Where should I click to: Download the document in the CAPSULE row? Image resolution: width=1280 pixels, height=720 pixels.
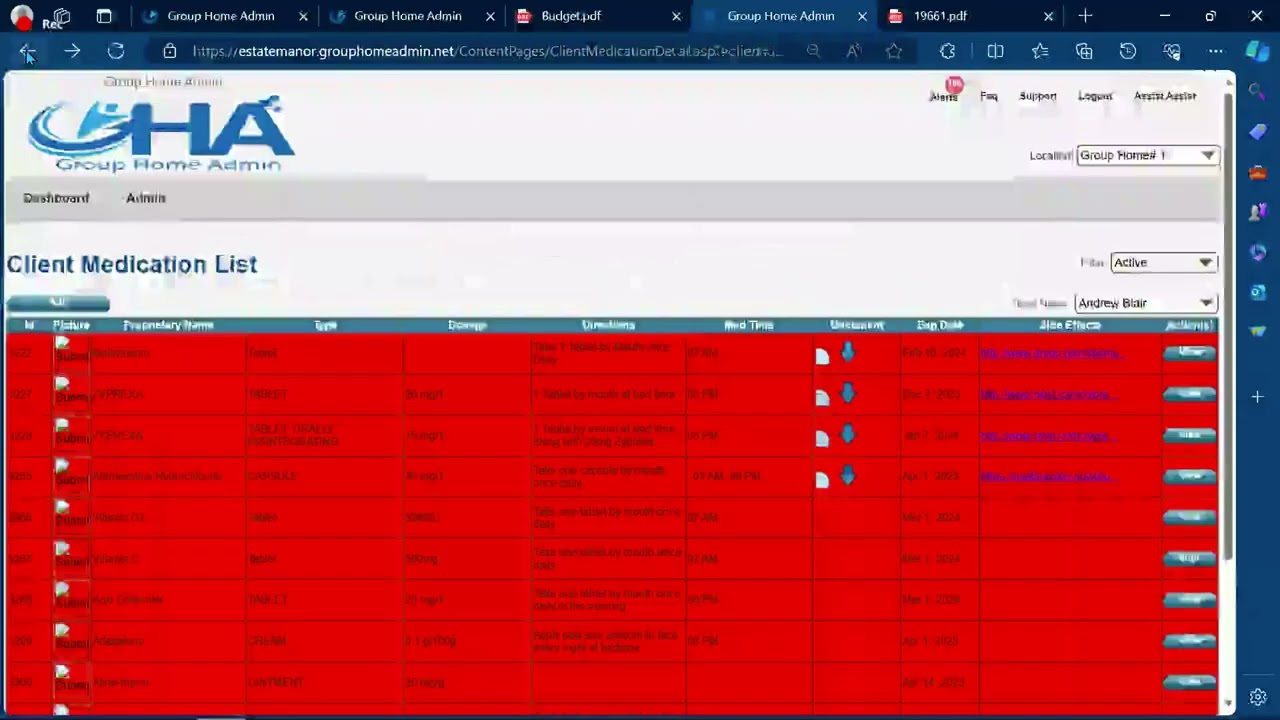pyautogui.click(x=848, y=476)
